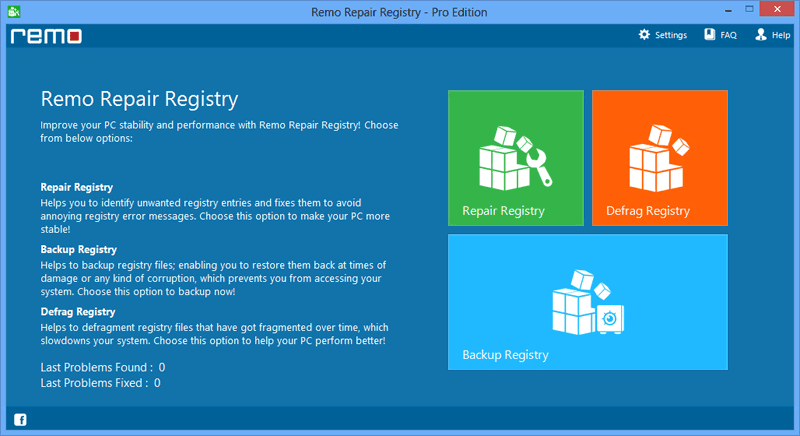
Task: Select the 'Remo Repair Registry' main heading
Action: pyautogui.click(x=139, y=99)
